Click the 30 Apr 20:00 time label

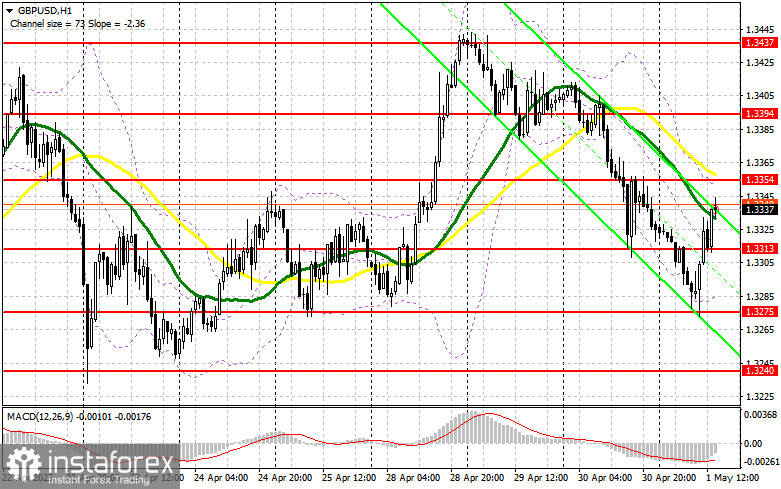[x=669, y=478]
